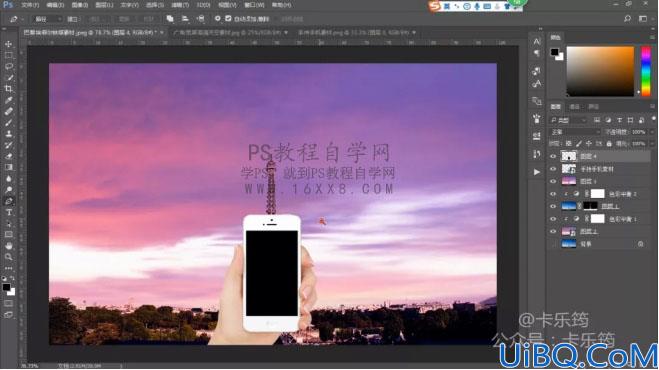Image resolution: width=659 pixels, height=370 pixels.
Task: Hide the top layer 图层 4
Action: (x=553, y=156)
